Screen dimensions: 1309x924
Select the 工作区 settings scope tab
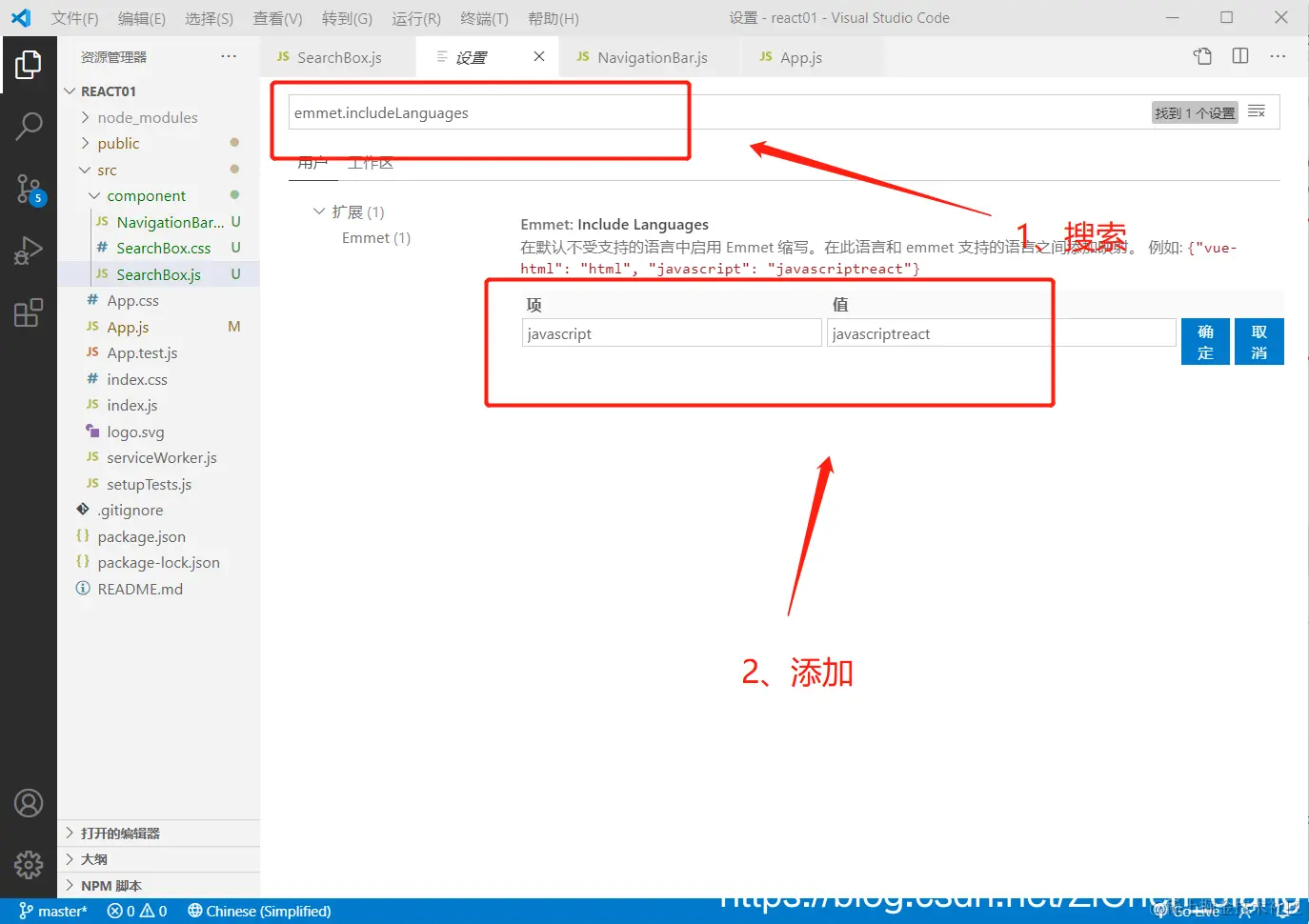(x=371, y=163)
